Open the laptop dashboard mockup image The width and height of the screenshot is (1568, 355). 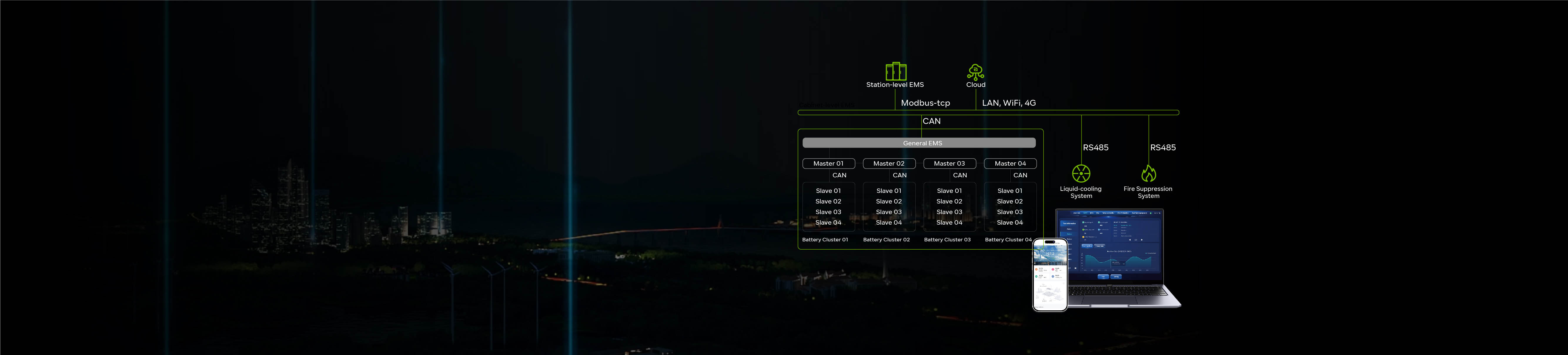pyautogui.click(x=1118, y=258)
